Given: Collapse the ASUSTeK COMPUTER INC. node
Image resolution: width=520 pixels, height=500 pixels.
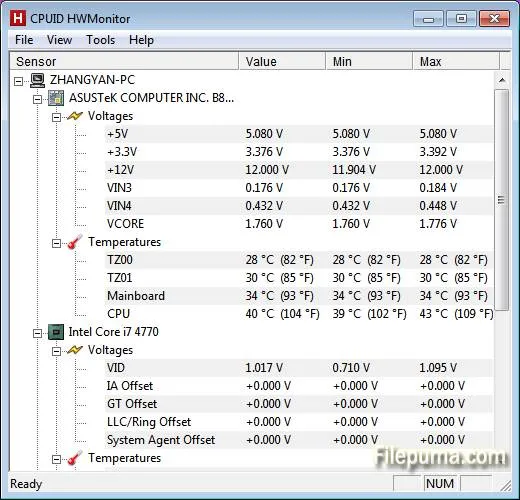Looking at the screenshot, I should click(x=37, y=99).
